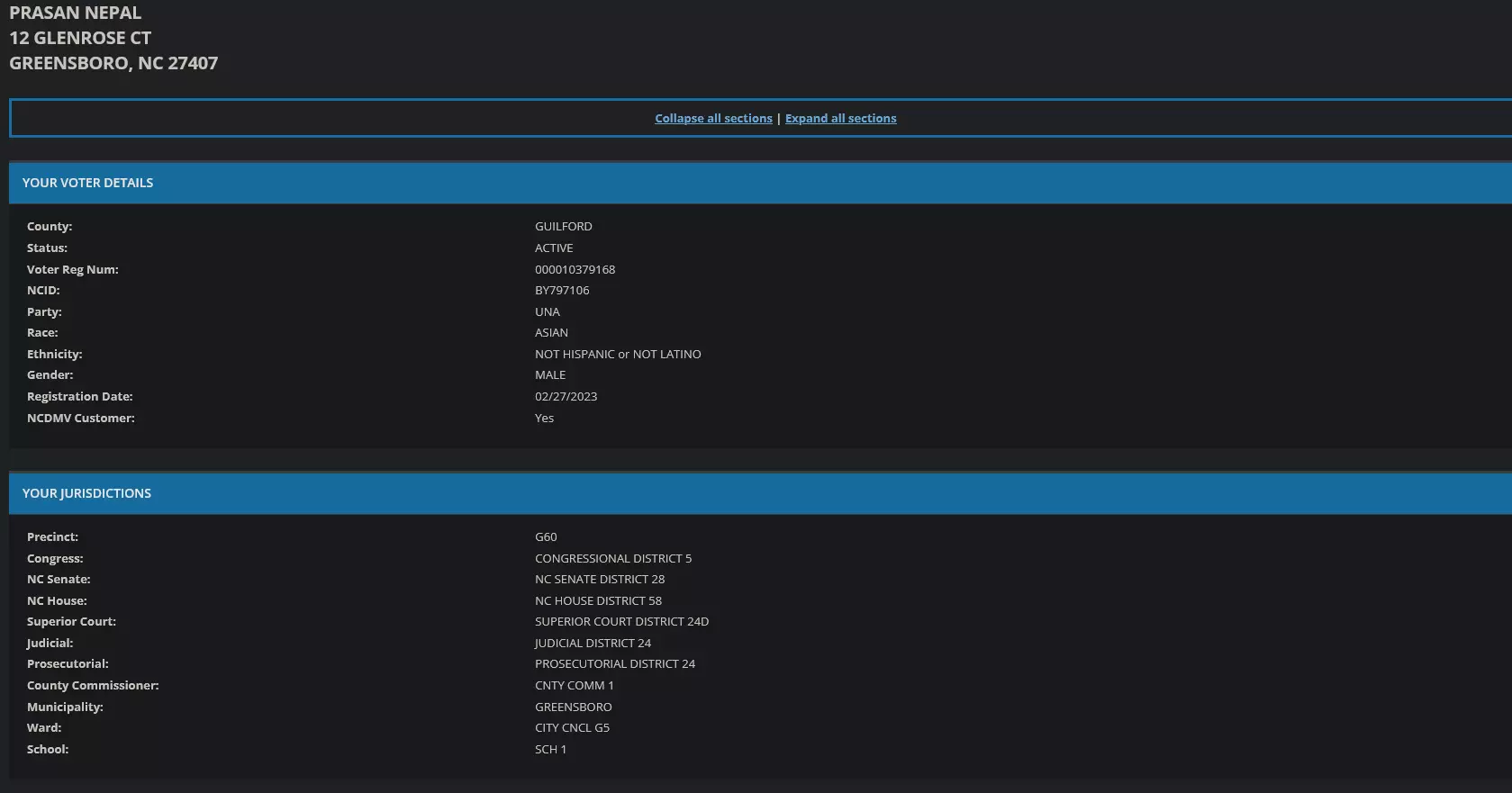This screenshot has width=1512, height=793.
Task: Click the party value UNA
Action: pos(548,311)
